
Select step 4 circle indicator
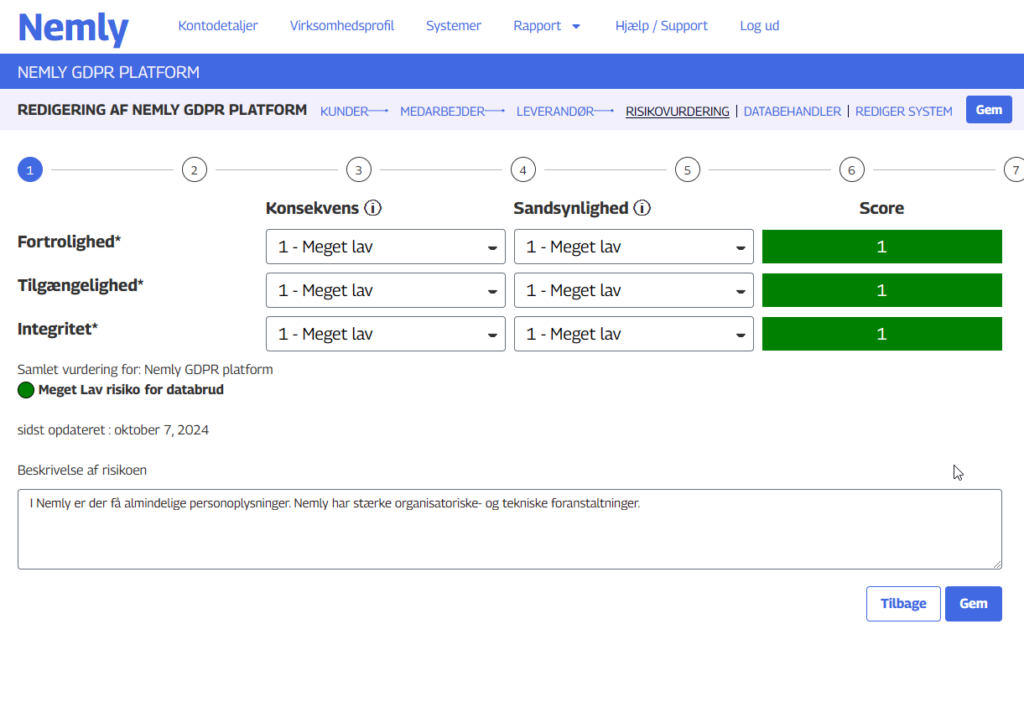coord(522,170)
